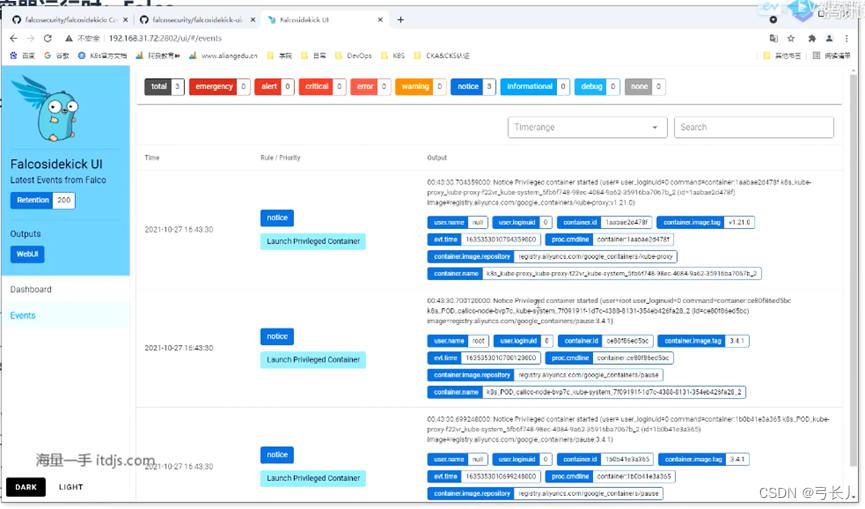Image resolution: width=865 pixels, height=509 pixels.
Task: Open the Timerange dropdown
Action: tap(587, 127)
